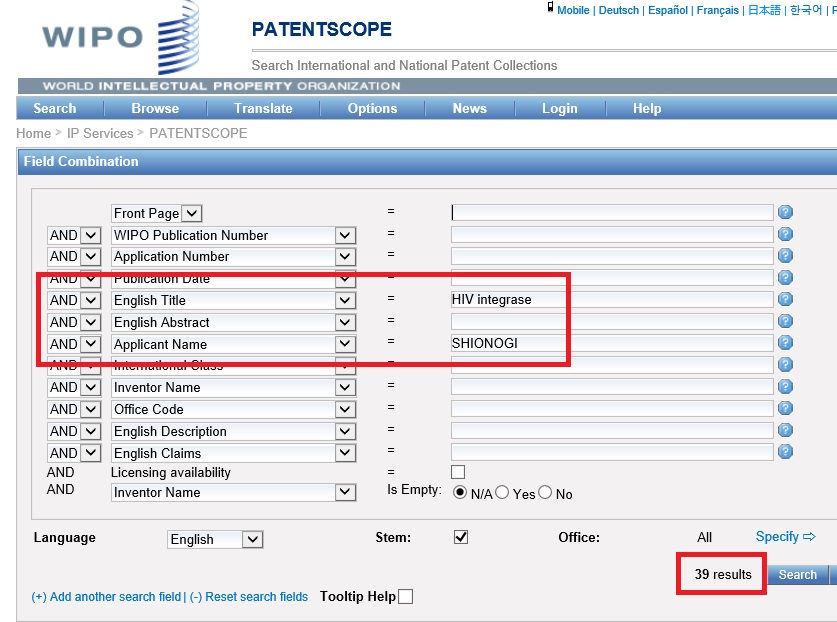
Task: Open the Browse menu
Action: [155, 108]
